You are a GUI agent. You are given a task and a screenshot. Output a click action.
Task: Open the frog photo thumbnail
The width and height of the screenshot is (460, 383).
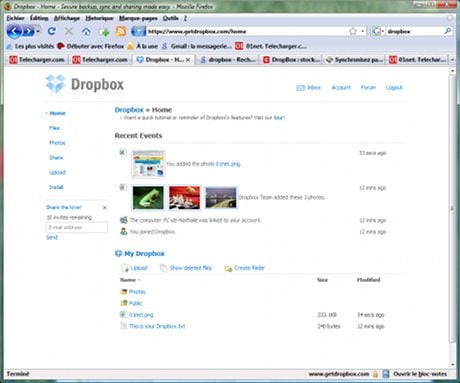pos(148,197)
